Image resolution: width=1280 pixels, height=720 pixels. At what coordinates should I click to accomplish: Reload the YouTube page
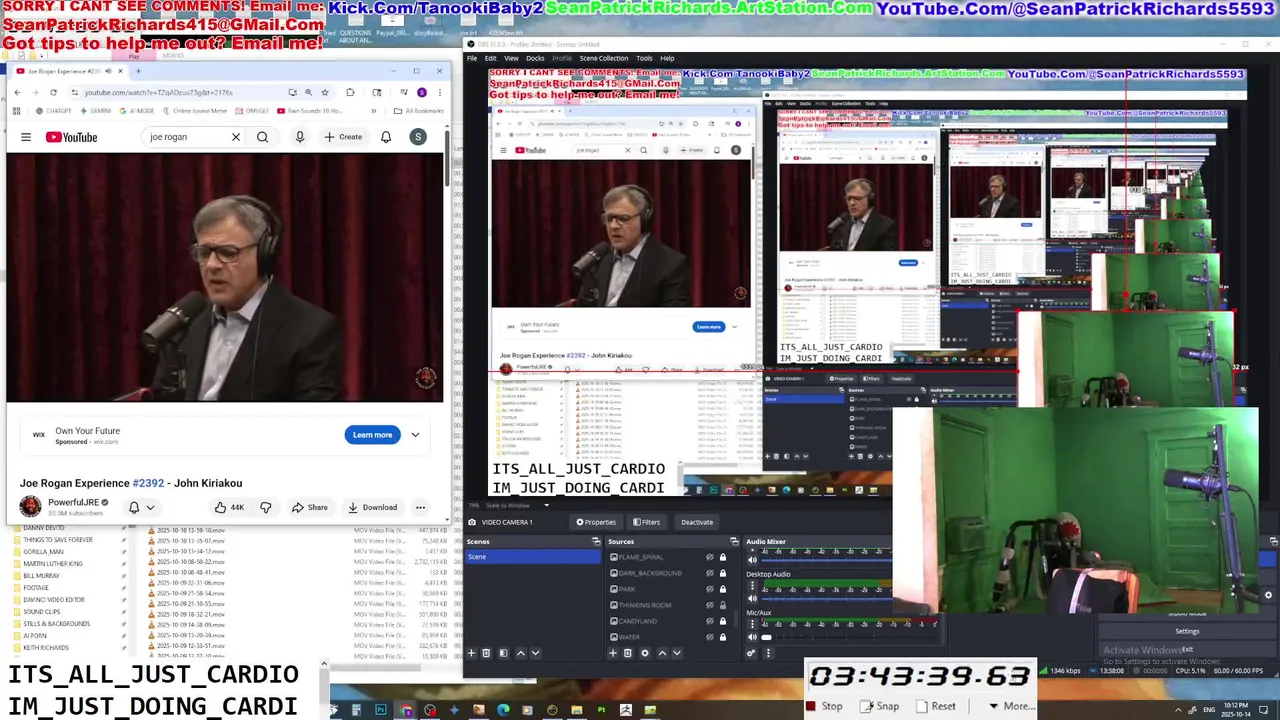tap(53, 92)
